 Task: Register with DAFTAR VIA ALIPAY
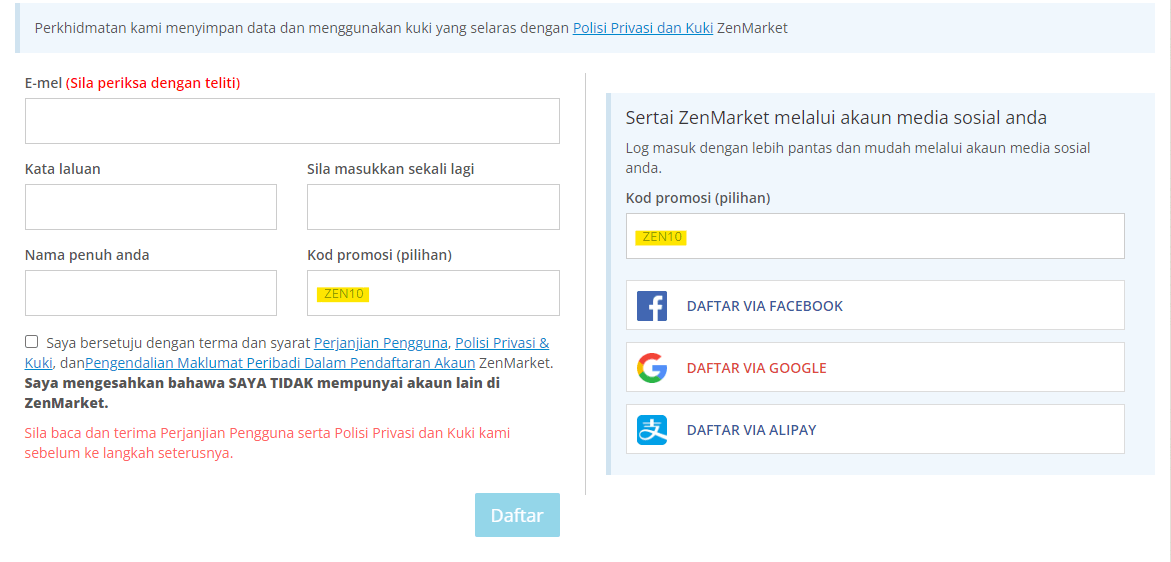tap(875, 429)
